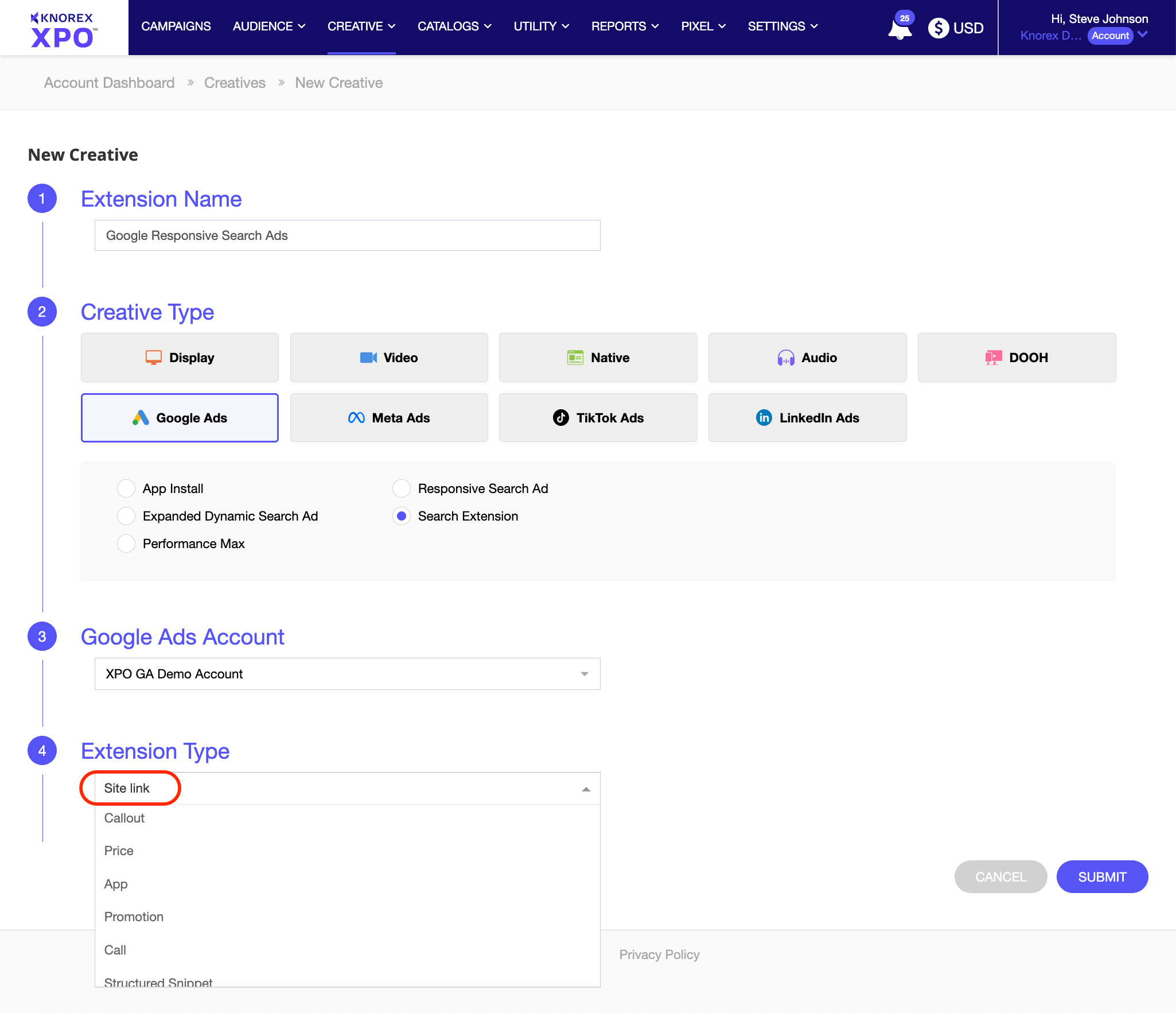Open the notifications bell
This screenshot has width=1176, height=1013.
897,28
